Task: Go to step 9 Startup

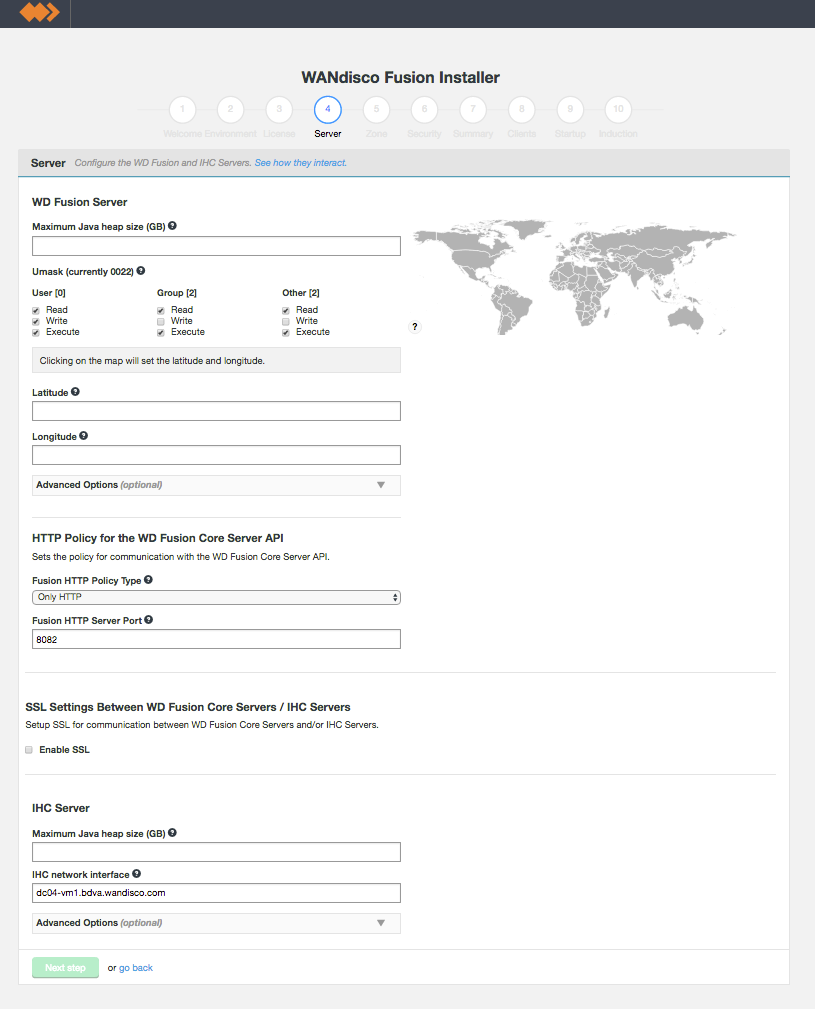Action: coord(570,109)
